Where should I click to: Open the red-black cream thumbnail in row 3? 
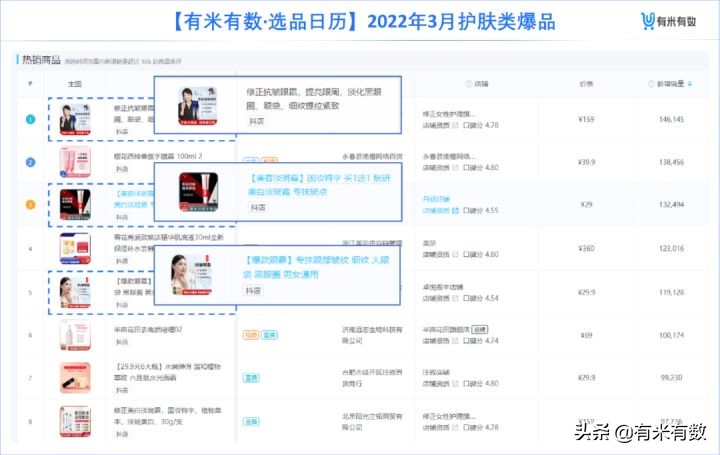(x=75, y=205)
